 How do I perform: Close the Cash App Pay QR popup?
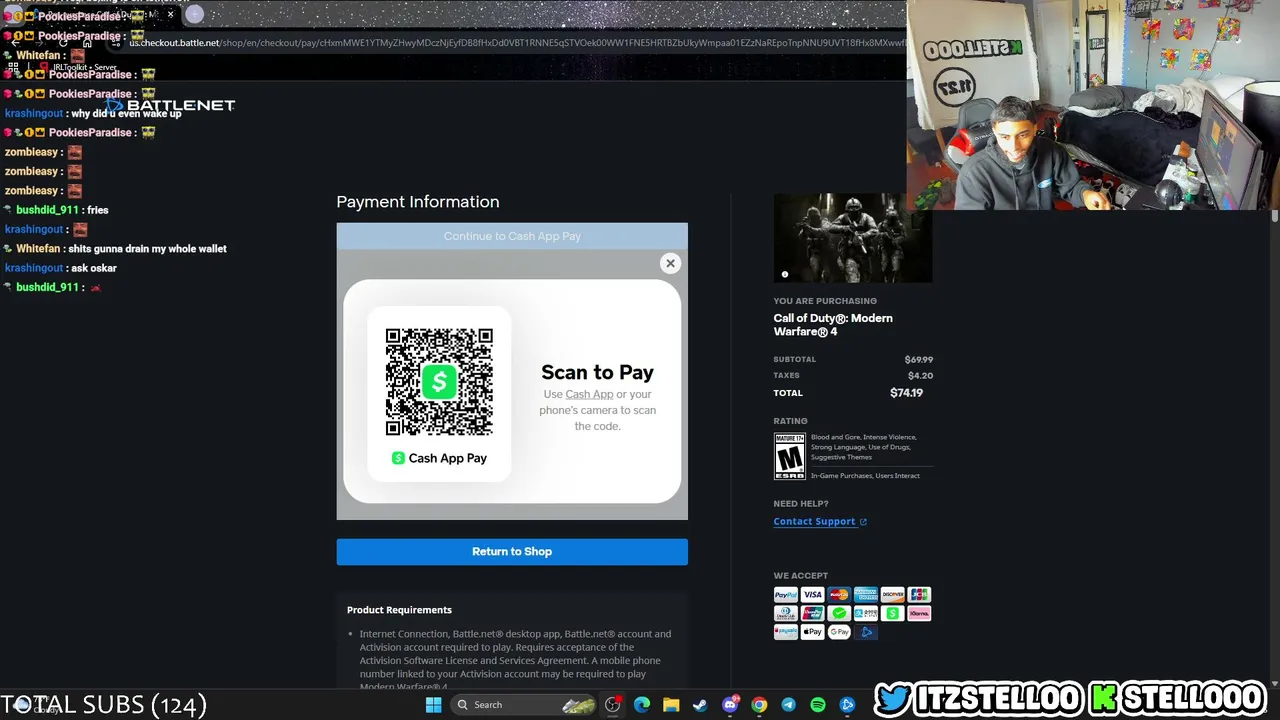(670, 263)
